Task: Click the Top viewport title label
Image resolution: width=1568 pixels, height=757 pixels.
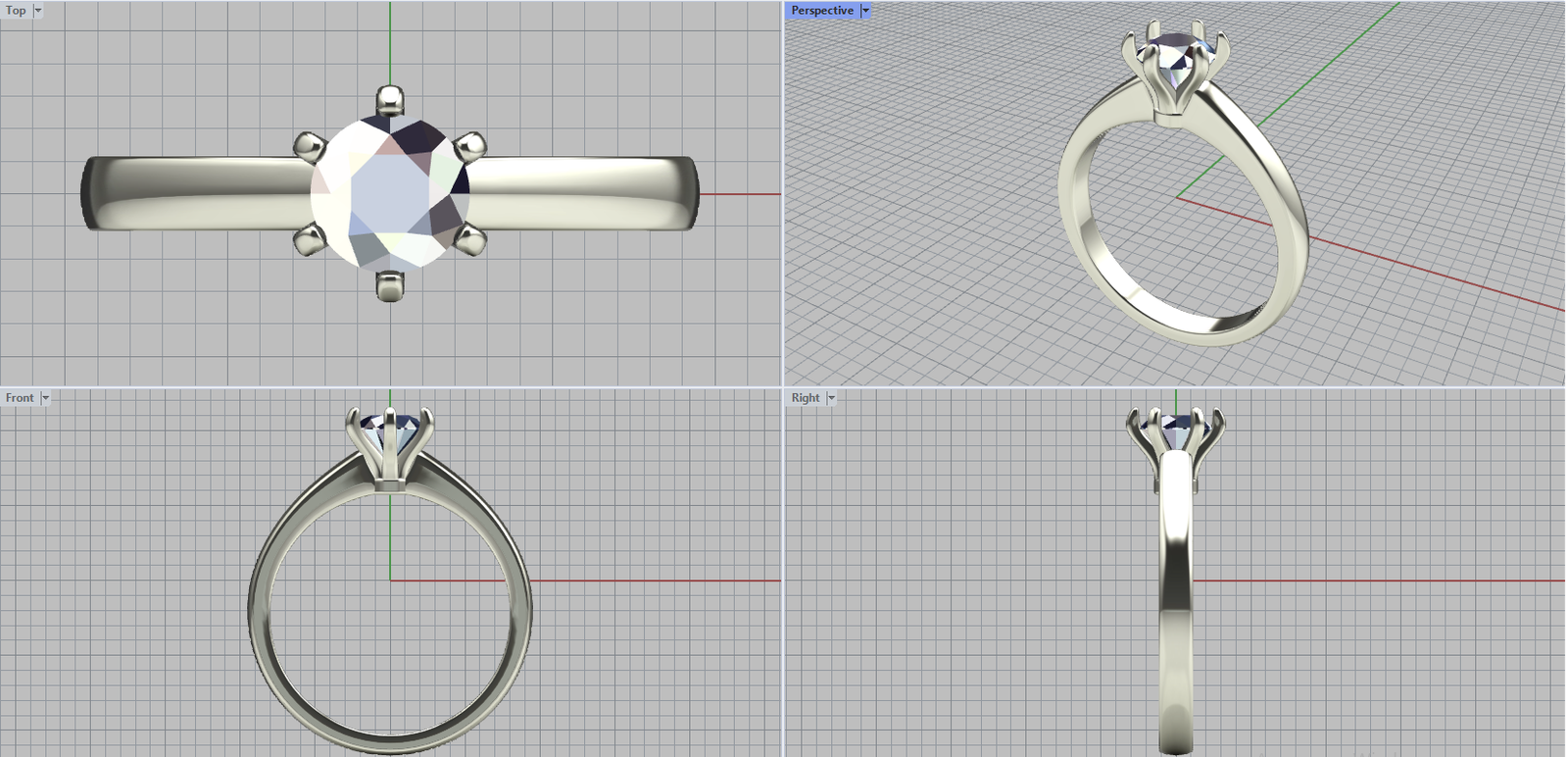Action: click(x=16, y=11)
